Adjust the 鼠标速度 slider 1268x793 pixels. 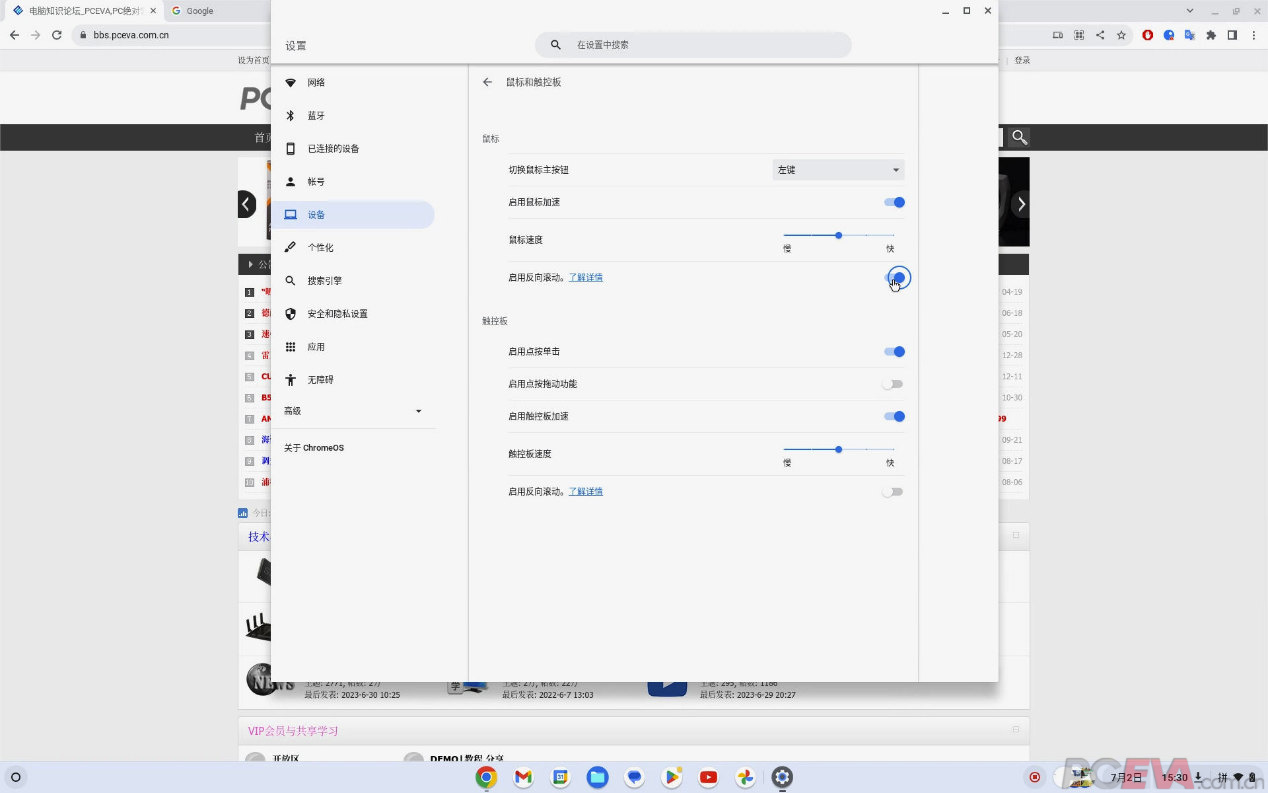tap(838, 235)
